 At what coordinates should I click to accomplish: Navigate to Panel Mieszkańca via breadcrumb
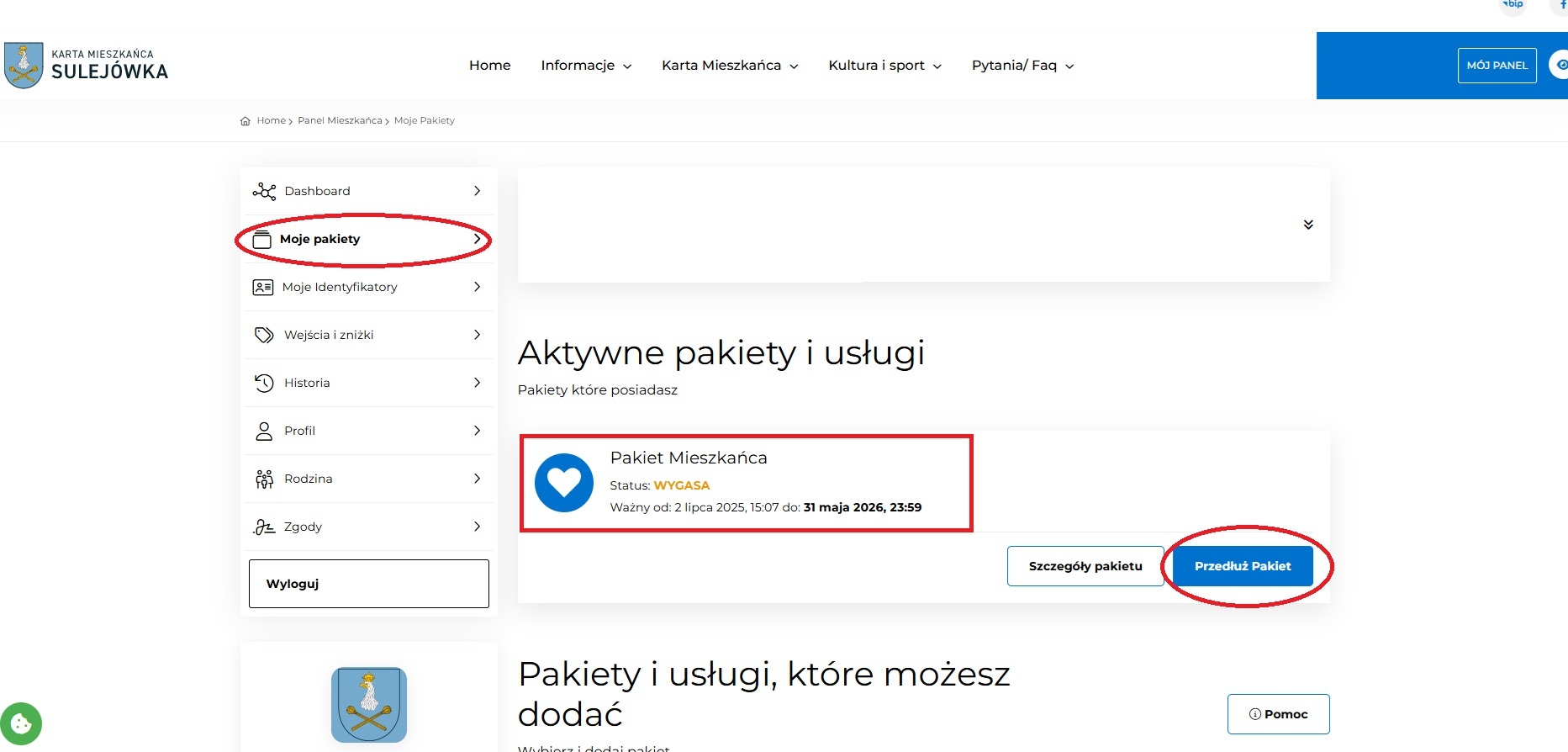(340, 120)
